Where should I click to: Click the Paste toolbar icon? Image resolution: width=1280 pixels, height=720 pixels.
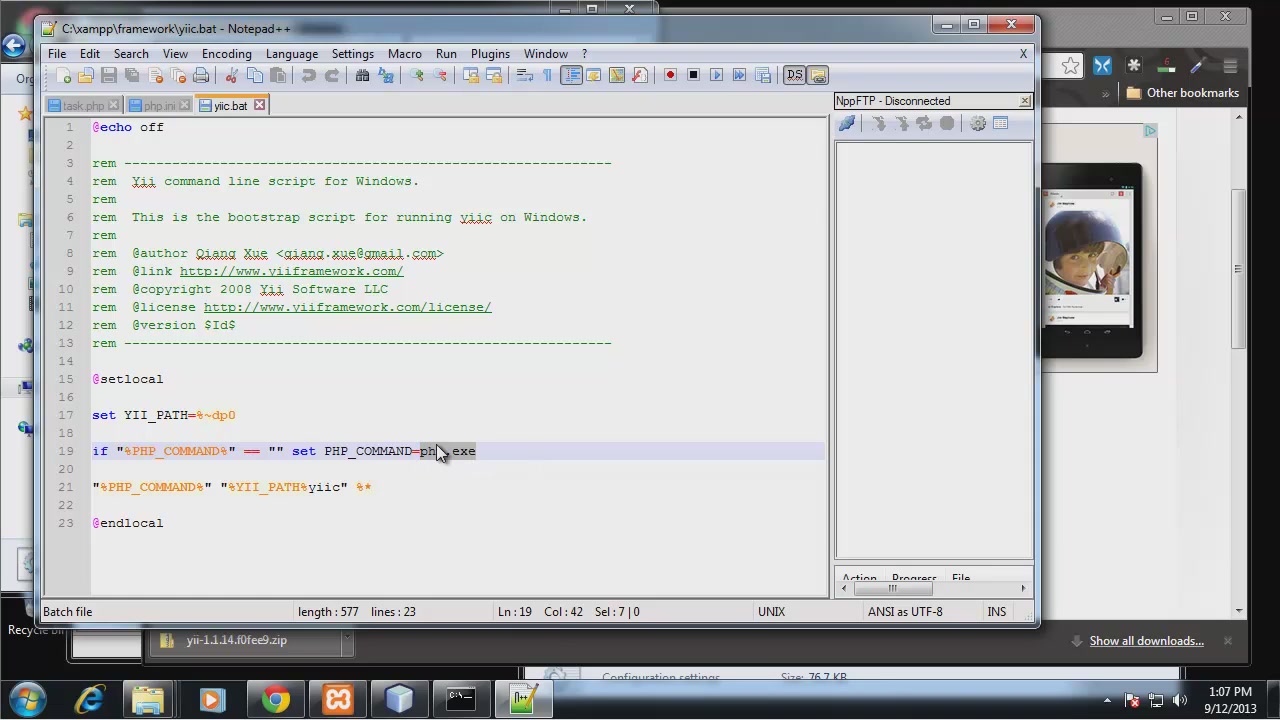(277, 76)
